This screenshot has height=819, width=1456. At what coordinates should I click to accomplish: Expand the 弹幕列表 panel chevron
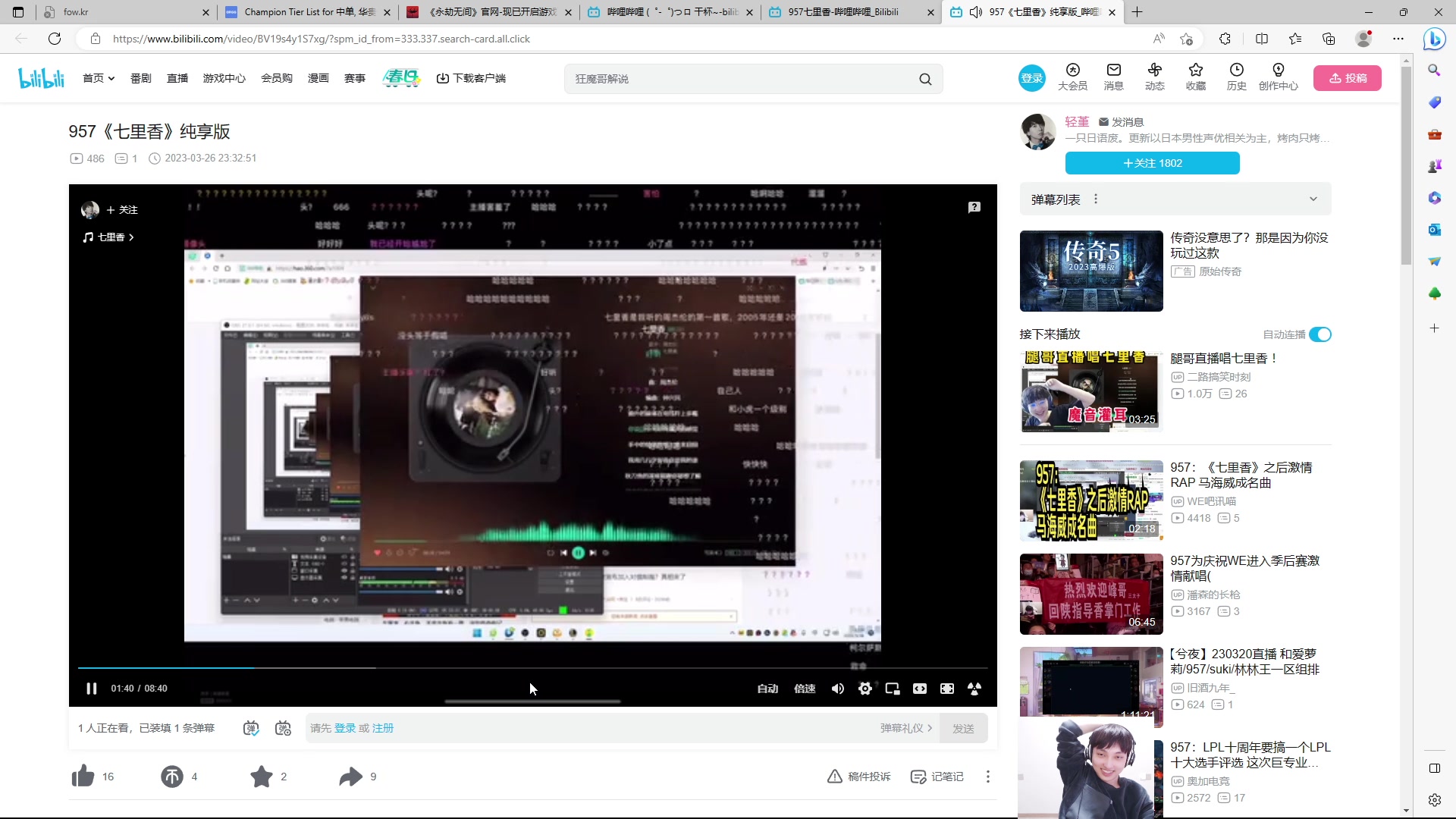(x=1313, y=199)
